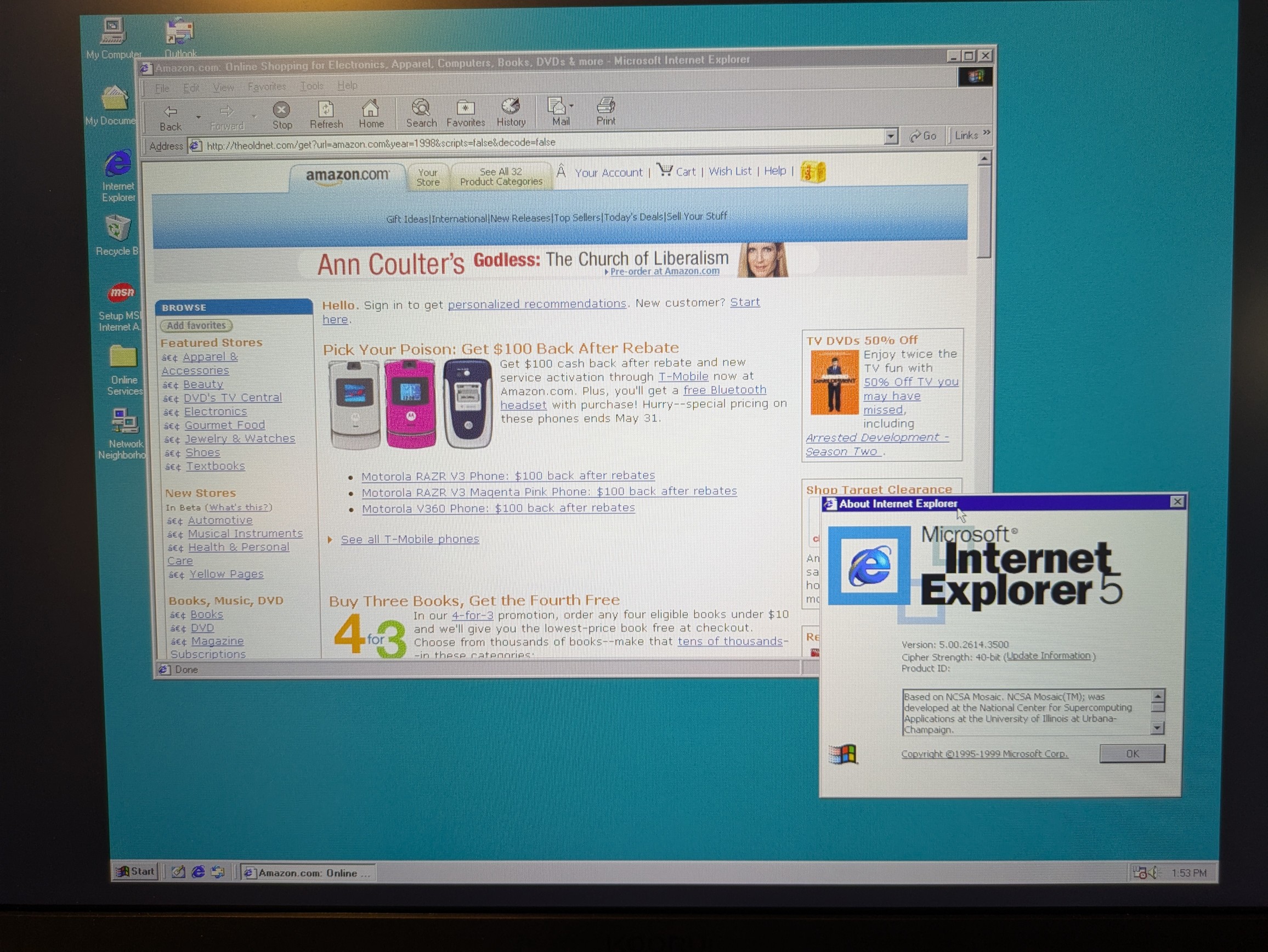1268x952 pixels.
Task: Open Setup MSN Internet Access icon
Action: pyautogui.click(x=119, y=307)
